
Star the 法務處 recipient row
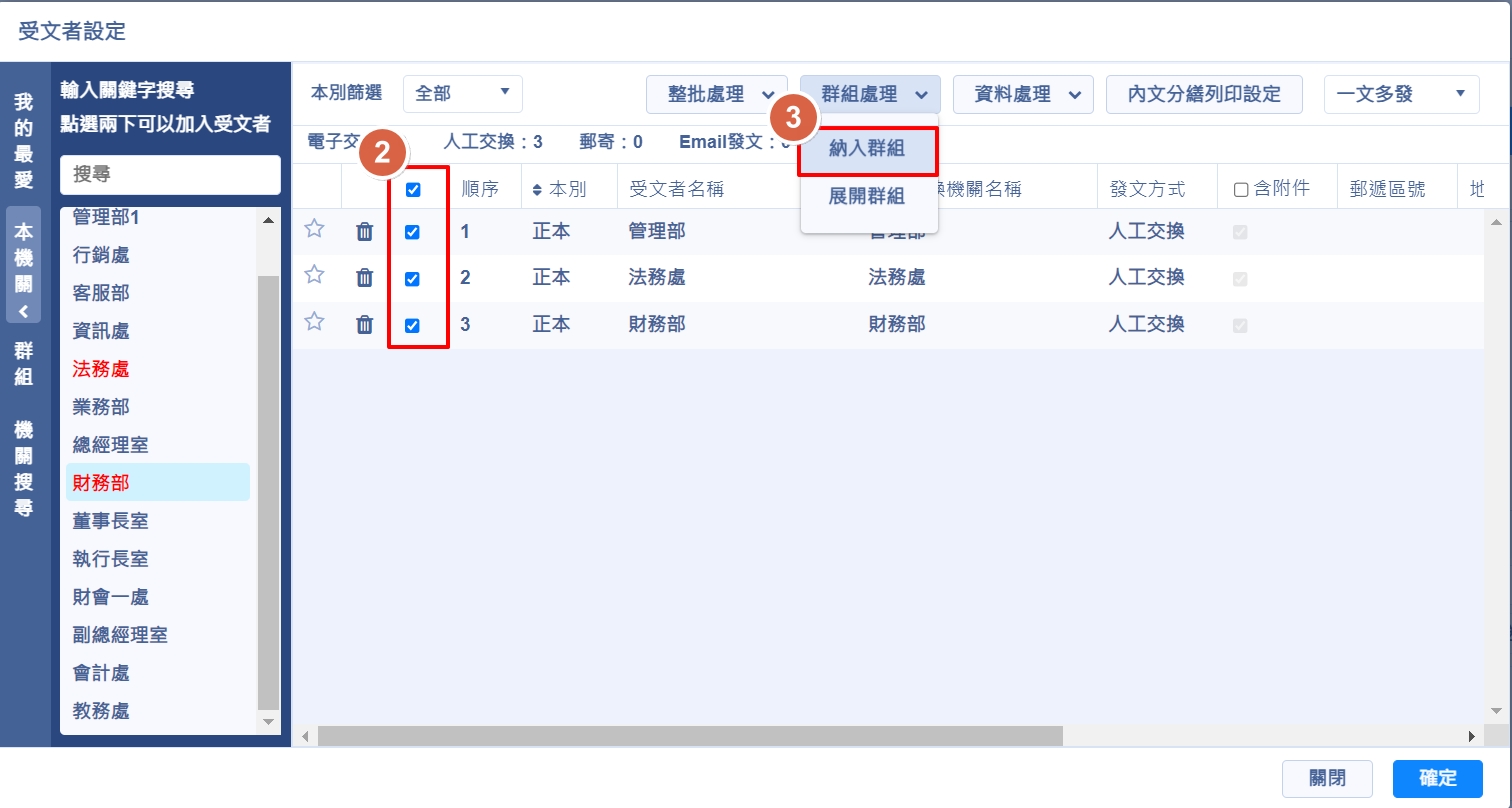314,275
